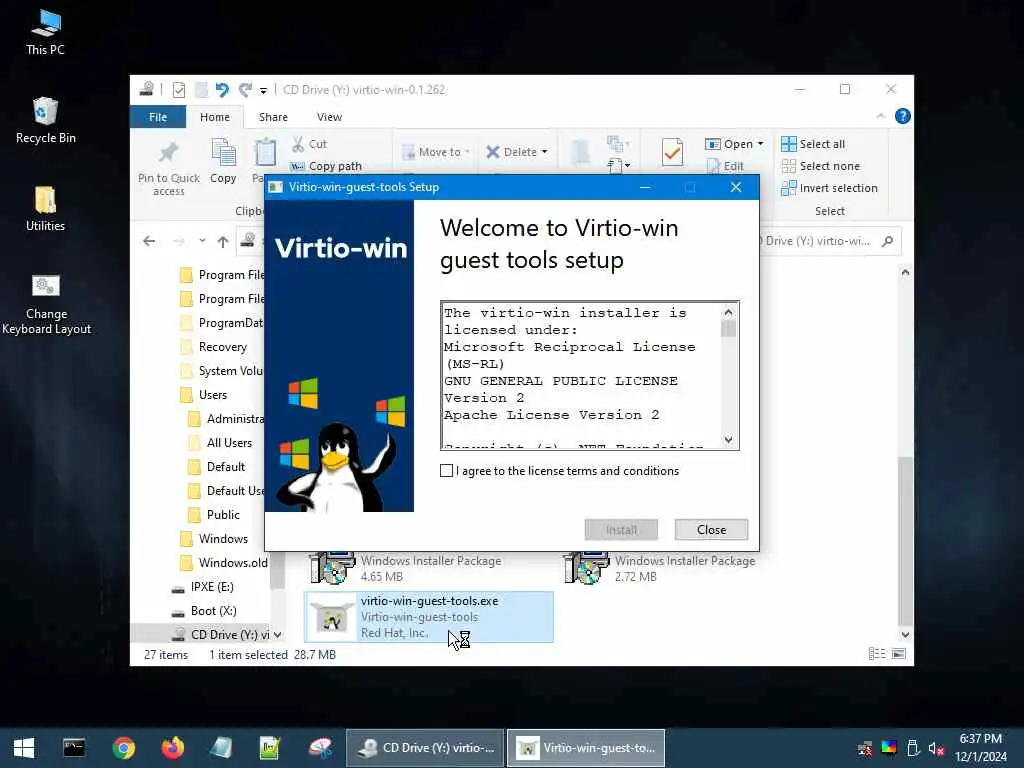Image resolution: width=1024 pixels, height=768 pixels.
Task: Select IPXE (E:) drive in tree
Action: (x=212, y=587)
